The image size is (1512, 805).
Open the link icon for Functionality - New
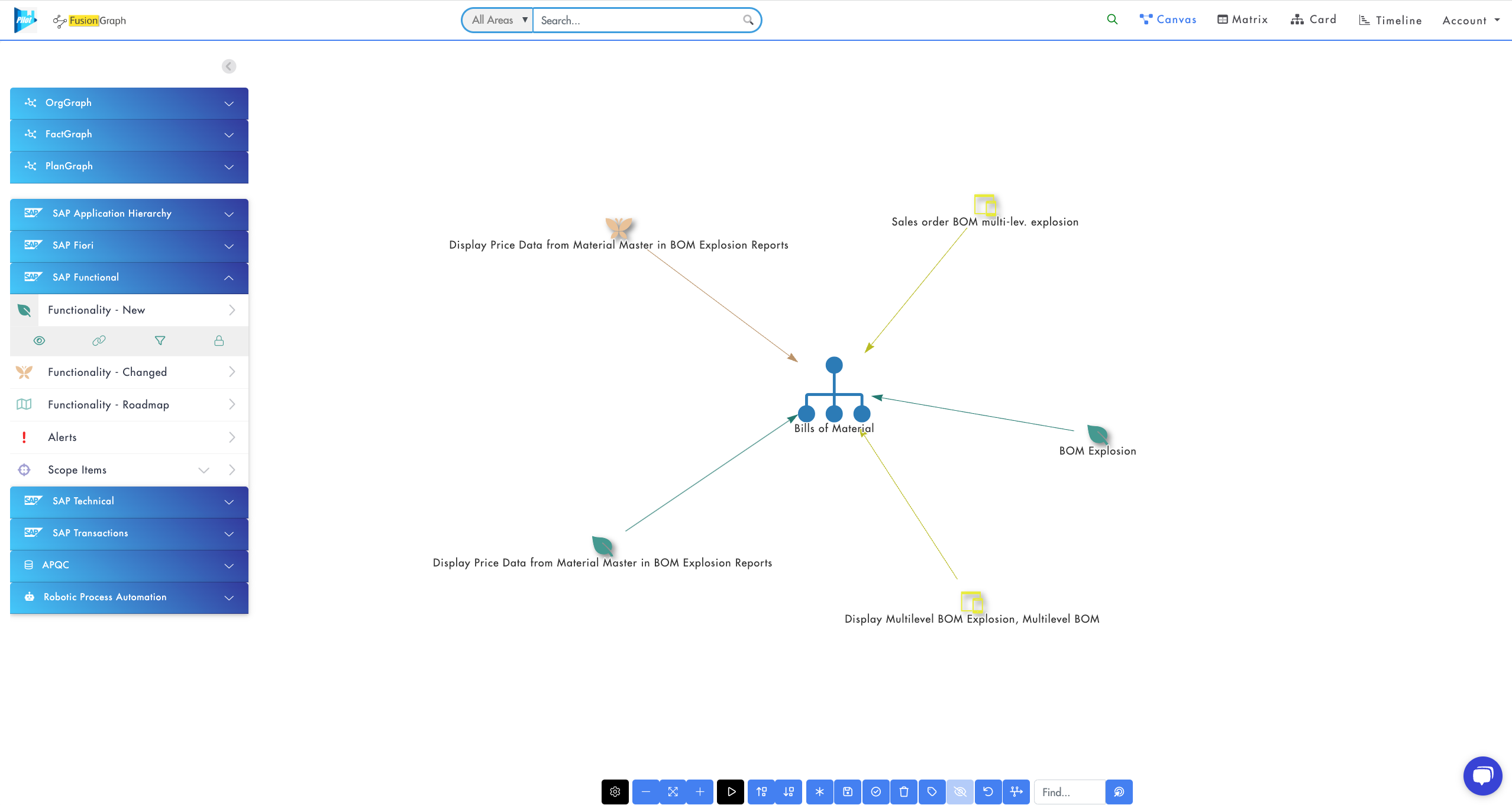coord(99,340)
